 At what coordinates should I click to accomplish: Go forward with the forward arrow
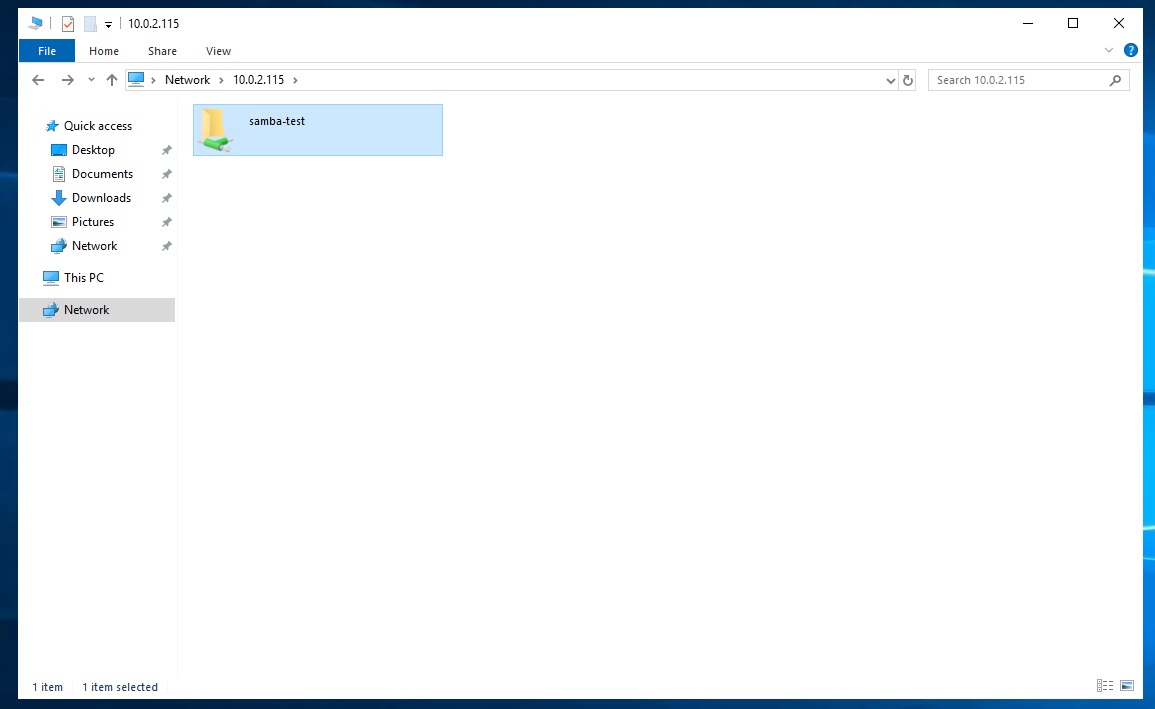67,80
